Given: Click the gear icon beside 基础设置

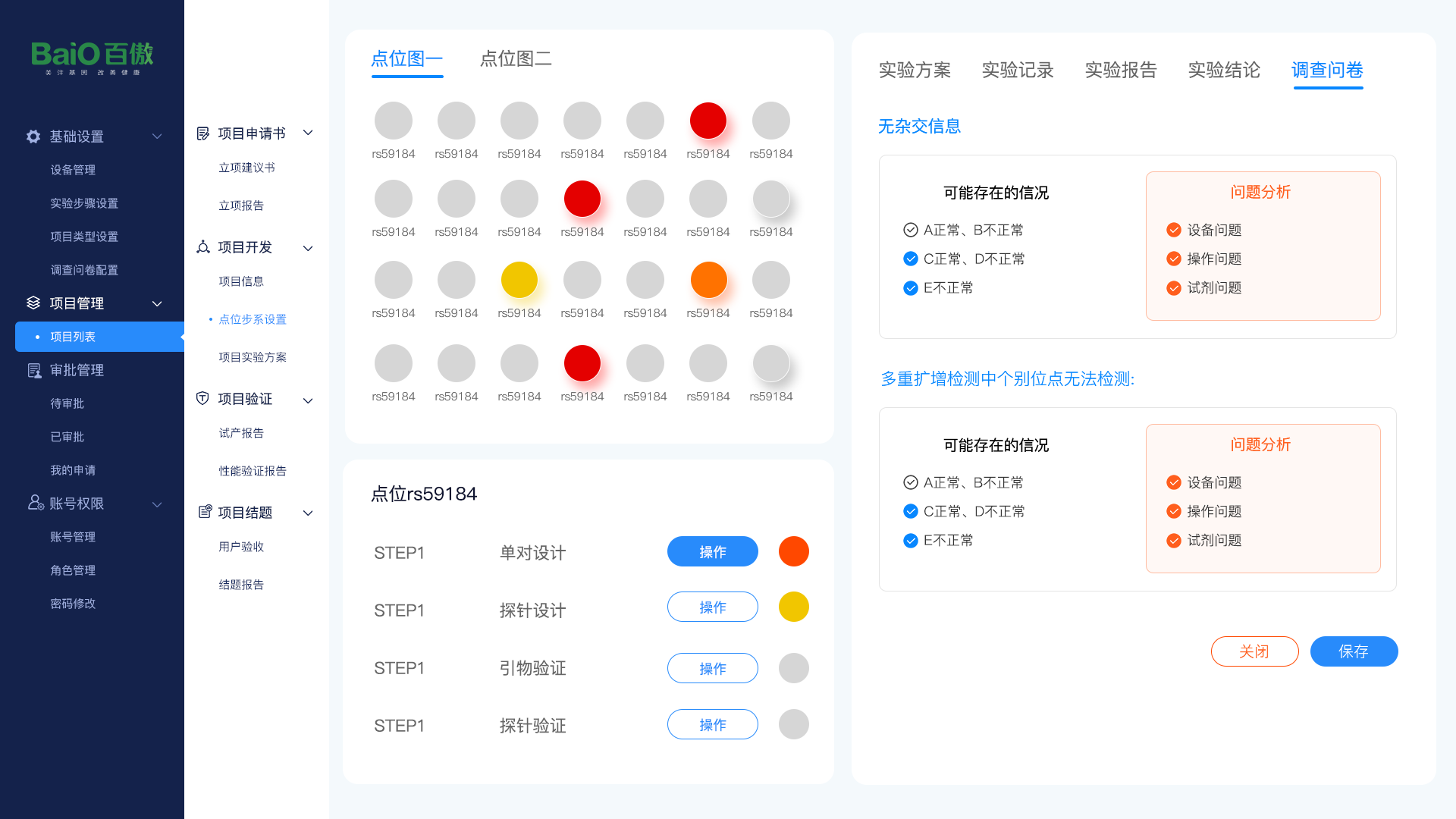Looking at the screenshot, I should point(33,136).
